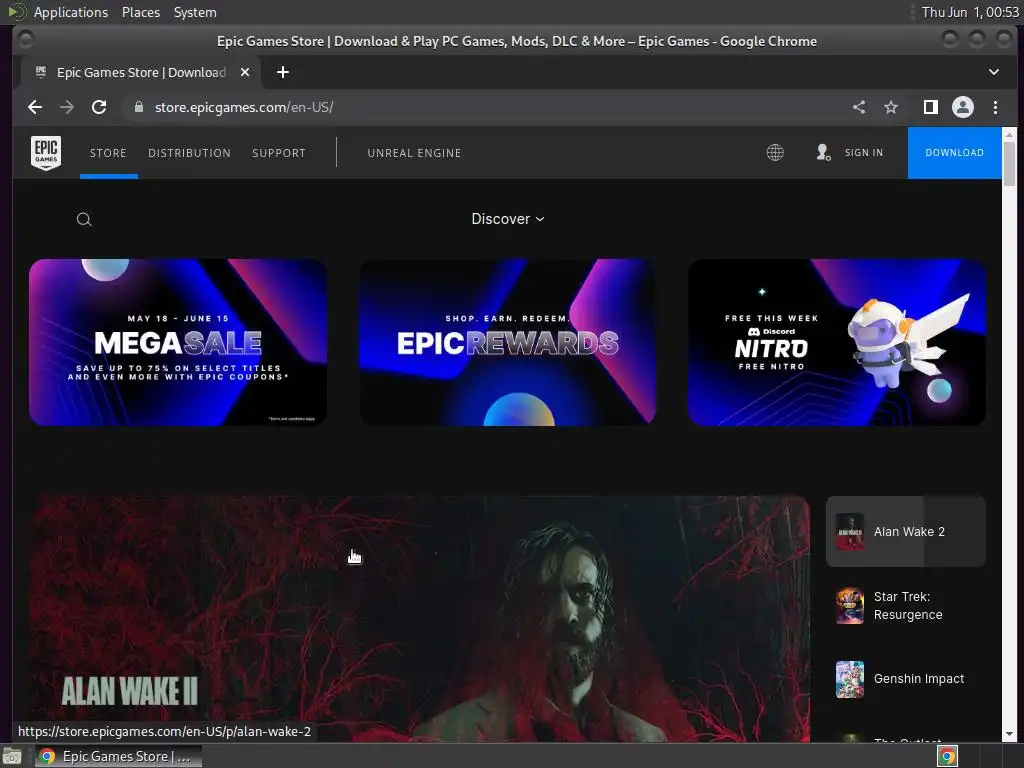Click the sign-in user avatar icon
This screenshot has width=1024, height=768.
click(823, 153)
